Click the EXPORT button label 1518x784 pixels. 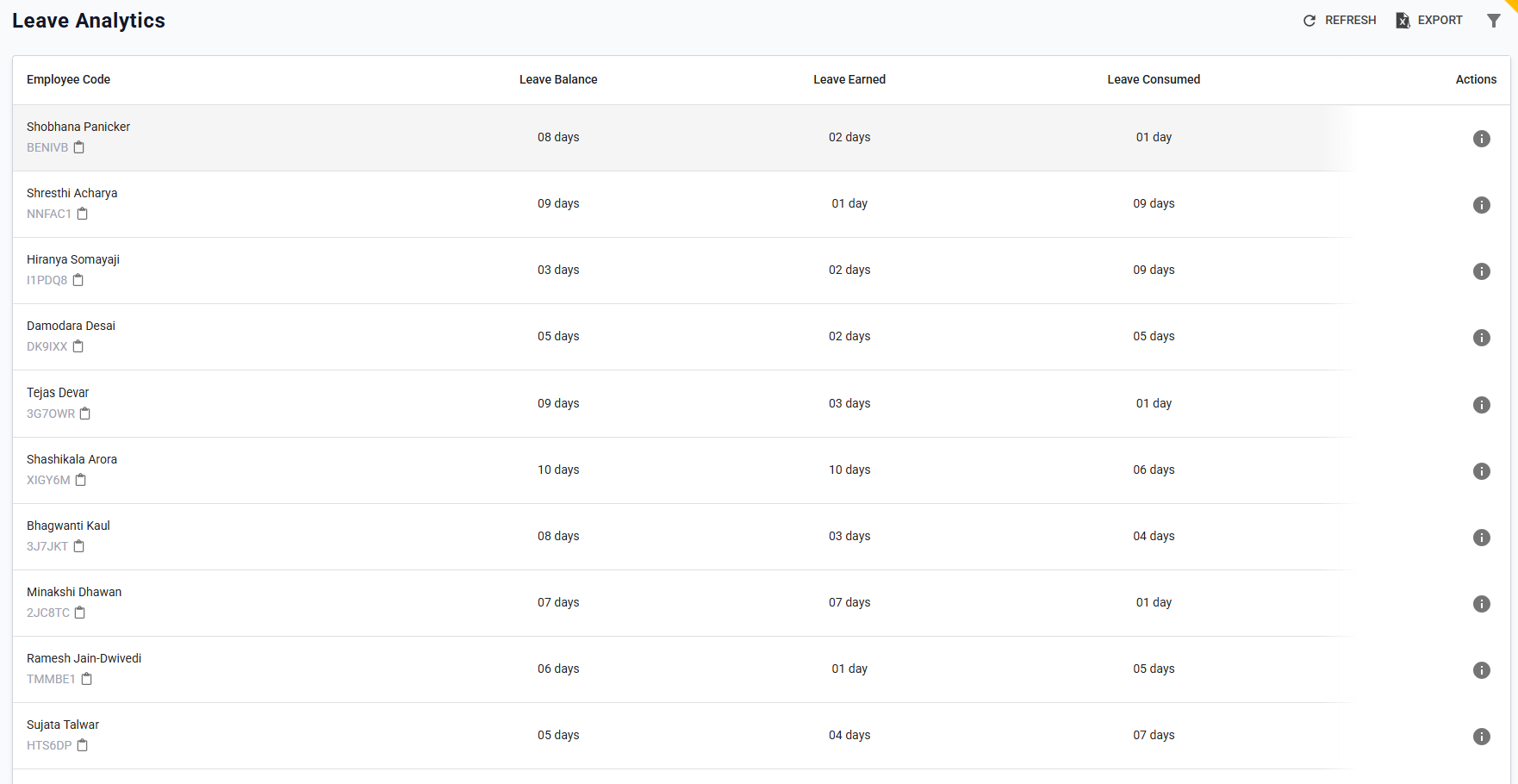1440,20
